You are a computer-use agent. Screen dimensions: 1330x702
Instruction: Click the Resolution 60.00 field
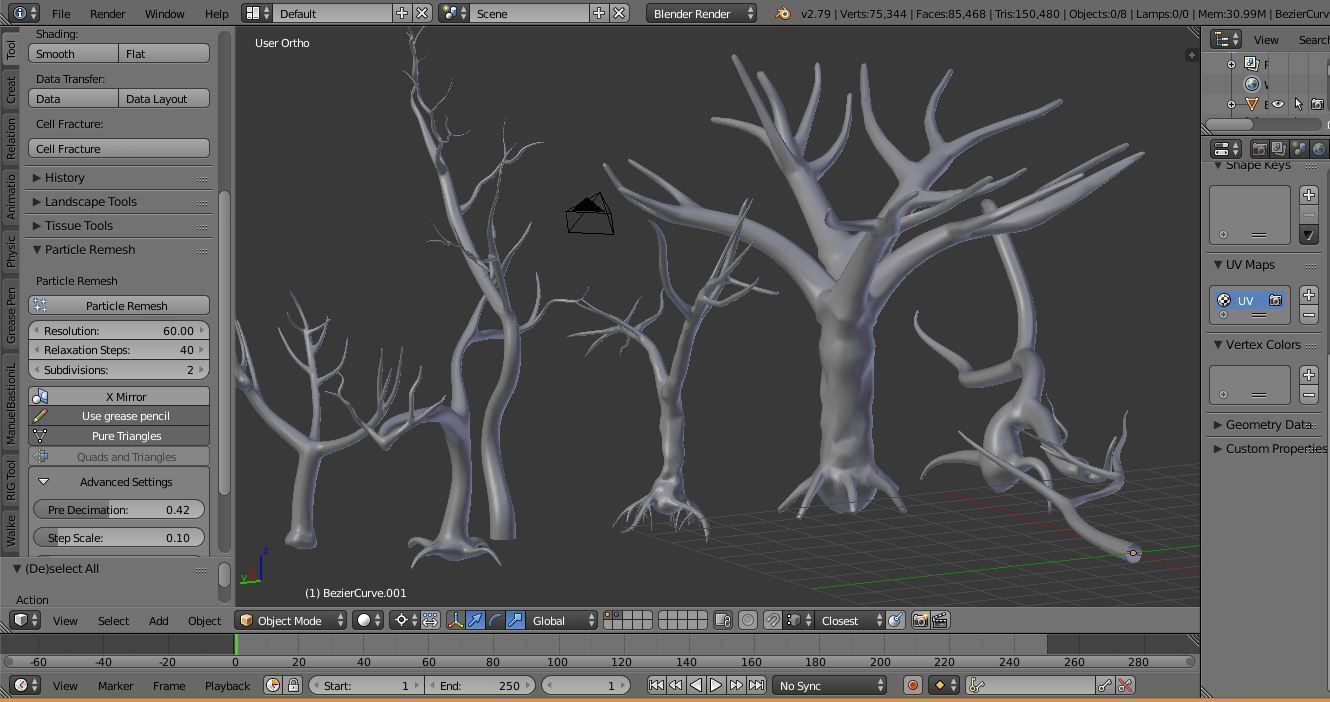[119, 330]
